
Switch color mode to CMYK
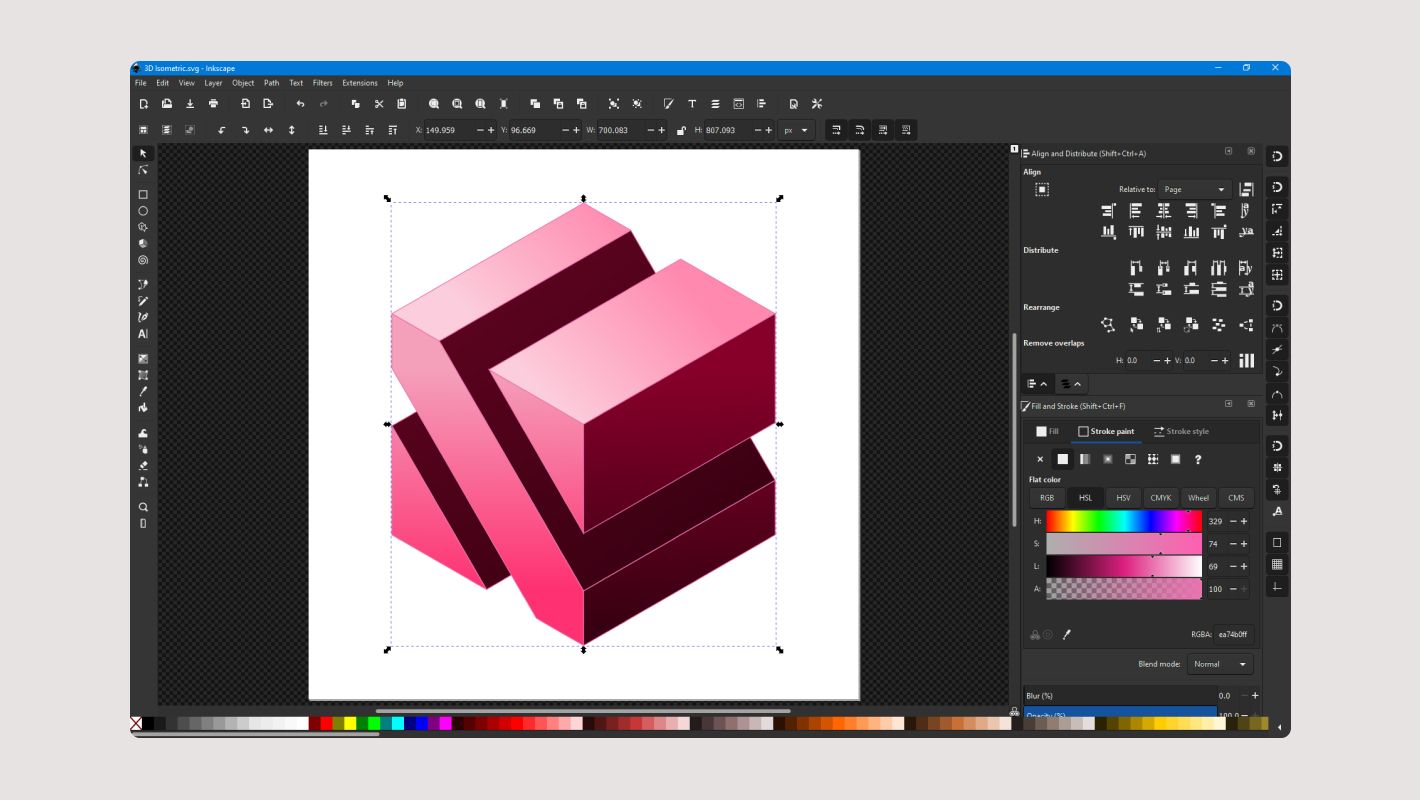(x=1160, y=497)
